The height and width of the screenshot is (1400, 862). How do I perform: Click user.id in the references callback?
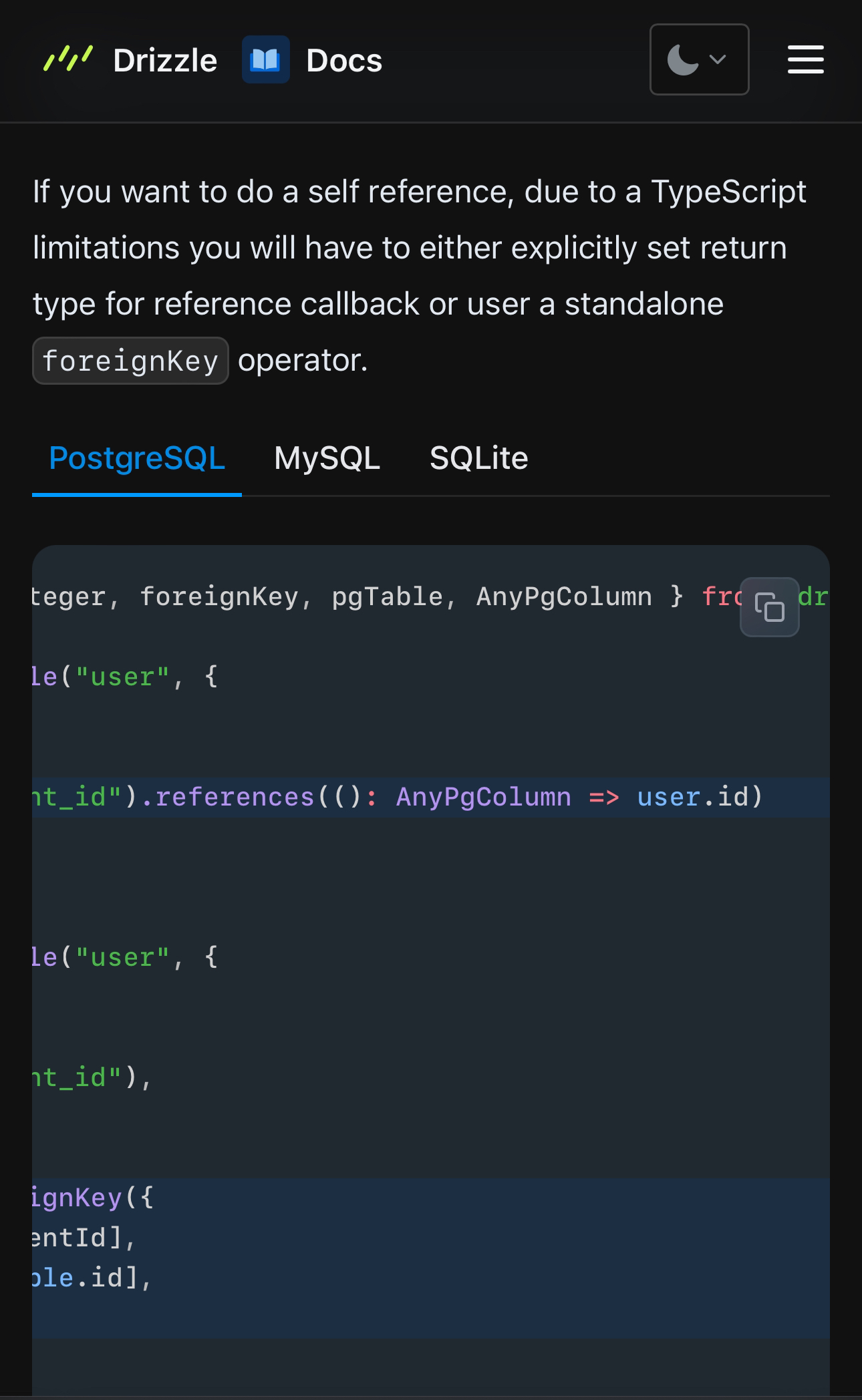(699, 798)
